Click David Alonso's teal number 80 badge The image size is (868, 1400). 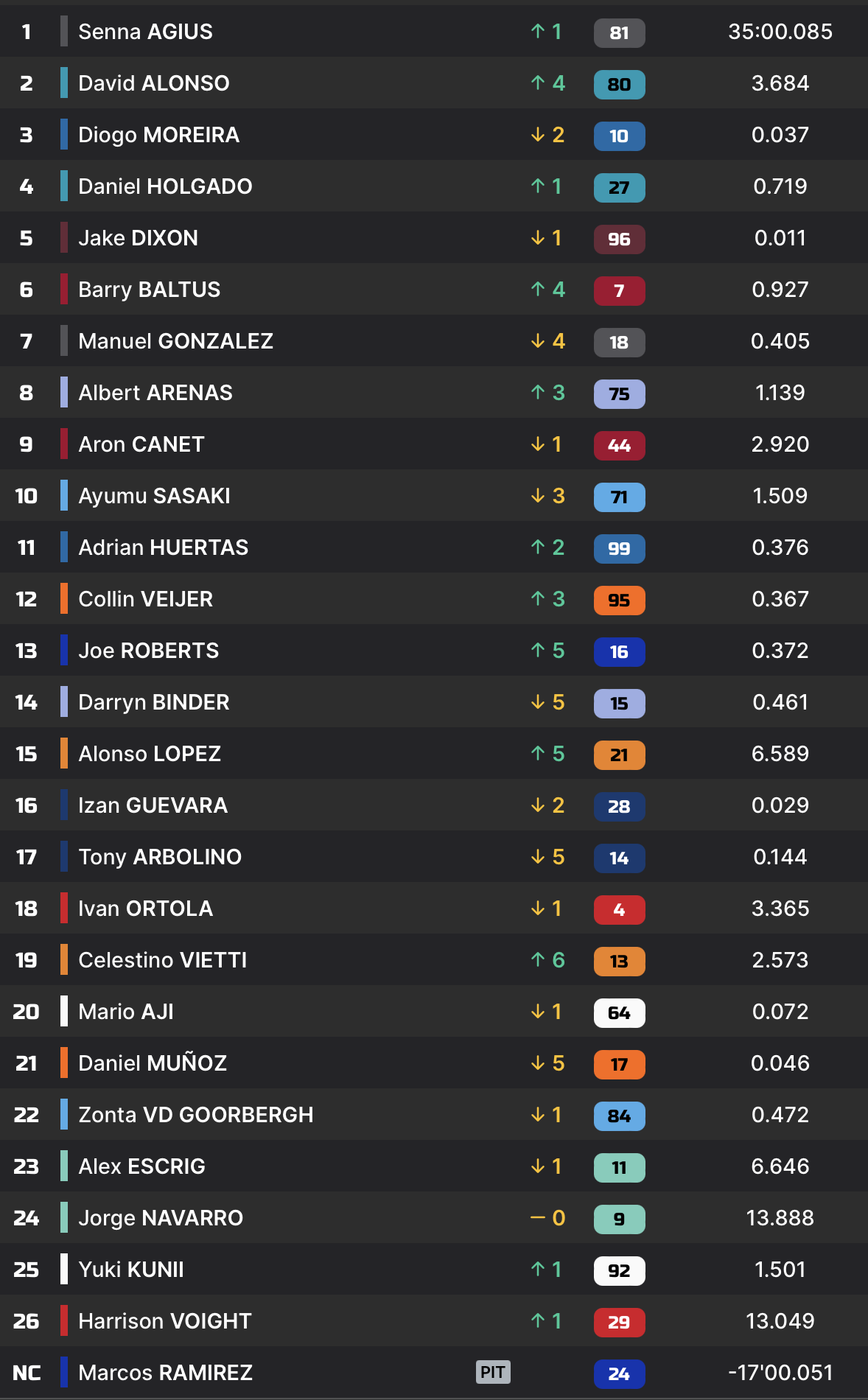(619, 84)
